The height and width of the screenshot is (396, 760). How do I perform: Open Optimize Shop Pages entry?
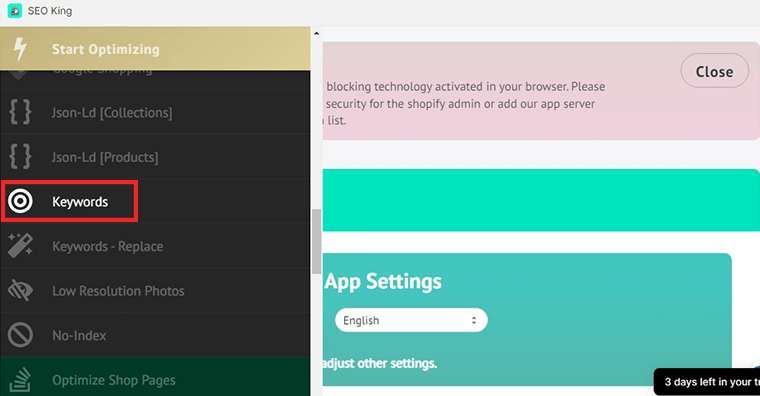point(155,377)
